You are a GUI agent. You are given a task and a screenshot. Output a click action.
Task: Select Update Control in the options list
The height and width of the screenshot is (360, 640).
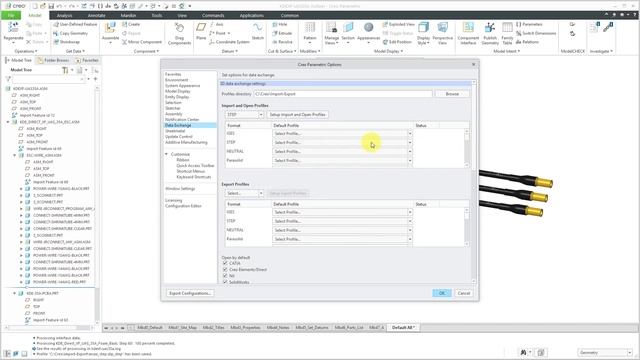point(179,137)
